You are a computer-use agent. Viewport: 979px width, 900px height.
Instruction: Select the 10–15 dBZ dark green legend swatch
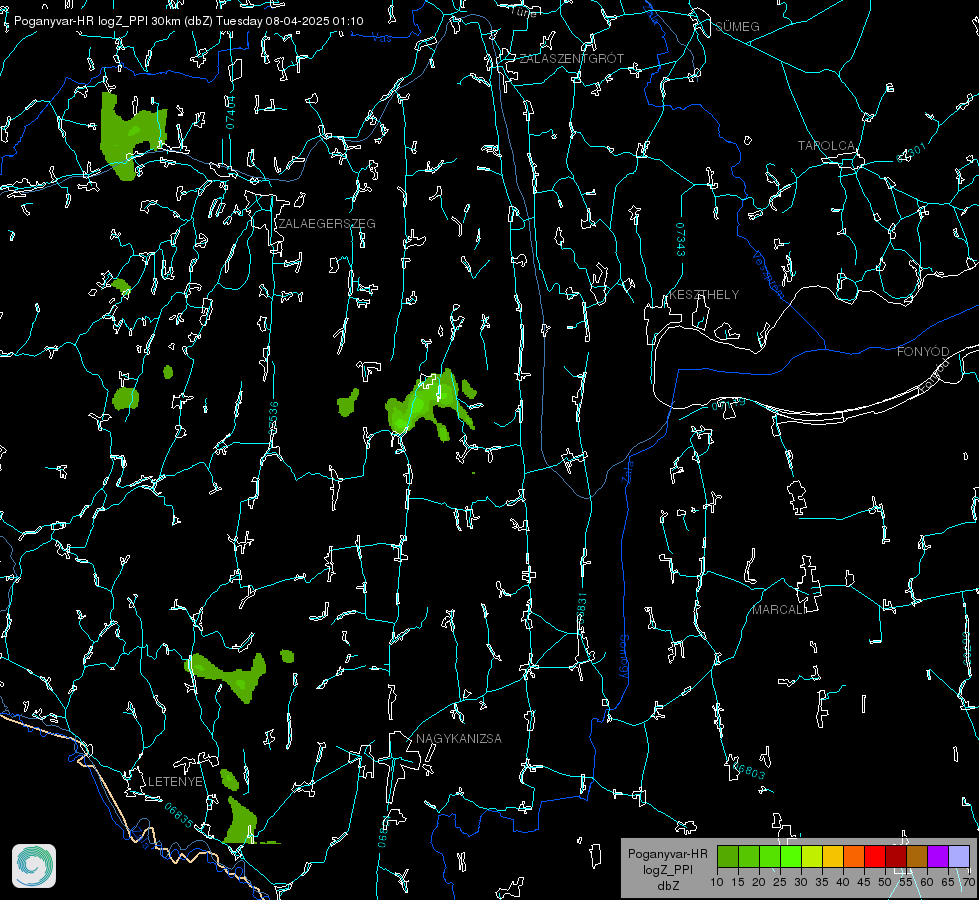click(x=728, y=856)
